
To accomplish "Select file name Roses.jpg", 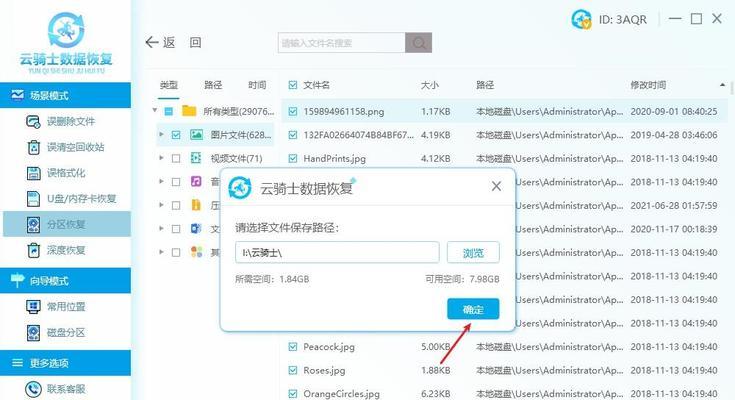I will [324, 370].
